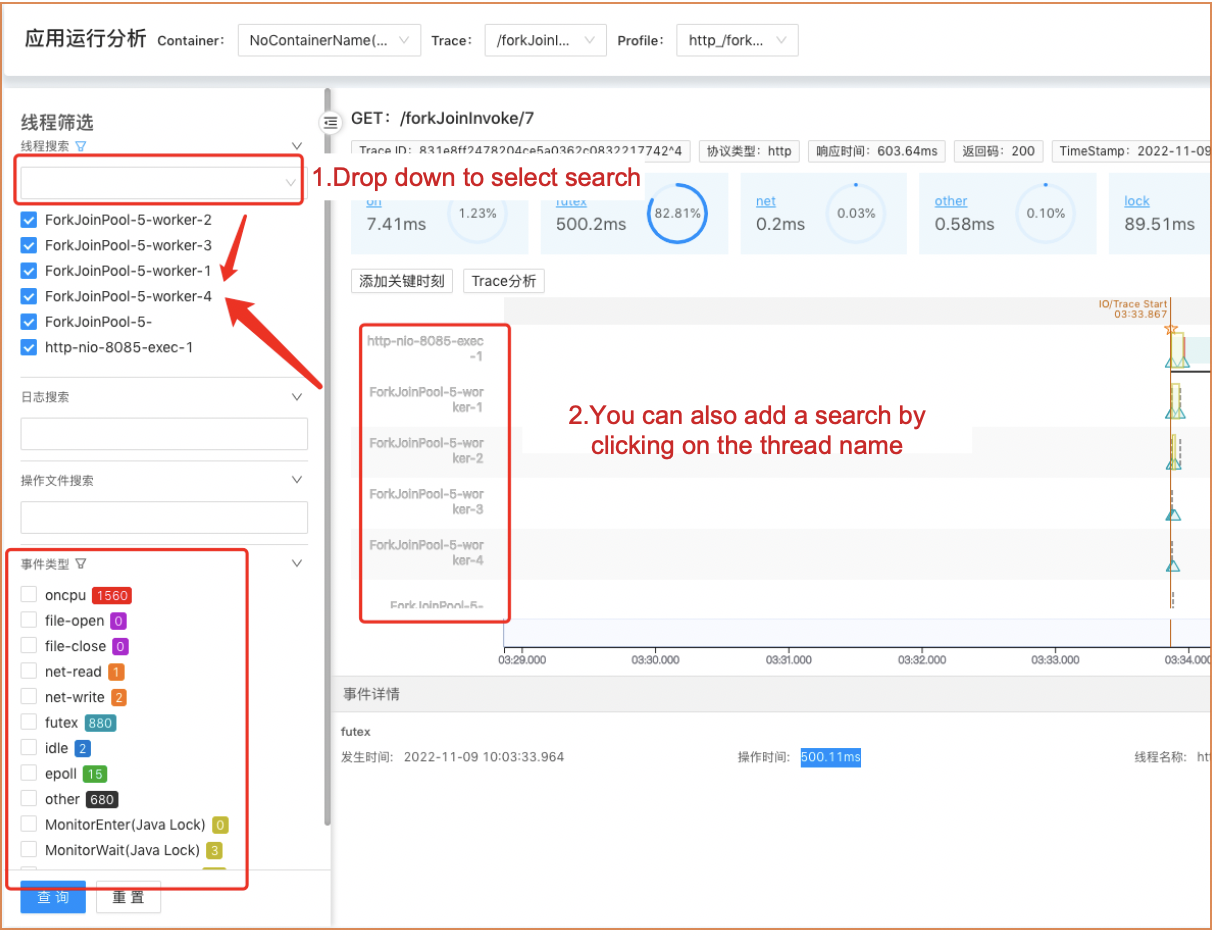Check the futex event type checkbox
The height and width of the screenshot is (936, 1216).
[29, 722]
